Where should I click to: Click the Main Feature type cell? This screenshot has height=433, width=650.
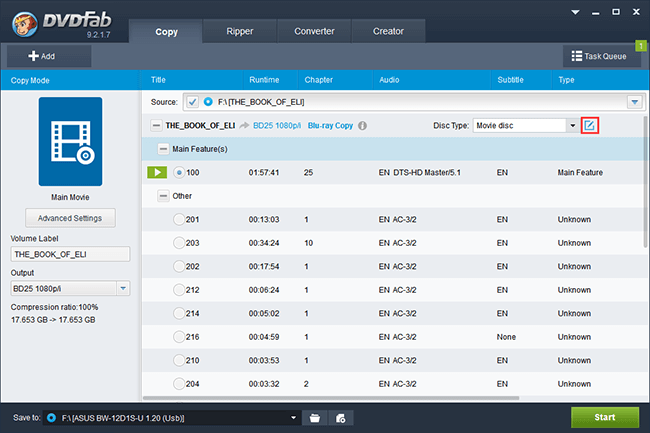pos(580,172)
